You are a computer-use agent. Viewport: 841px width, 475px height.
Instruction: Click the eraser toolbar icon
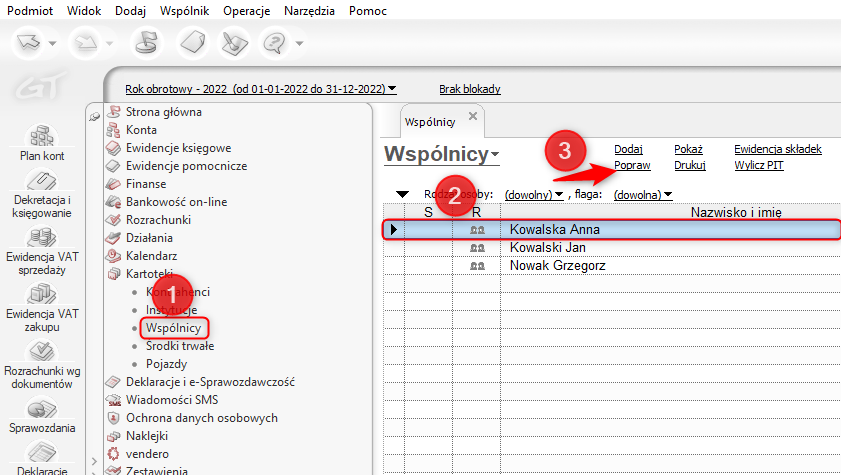point(193,42)
